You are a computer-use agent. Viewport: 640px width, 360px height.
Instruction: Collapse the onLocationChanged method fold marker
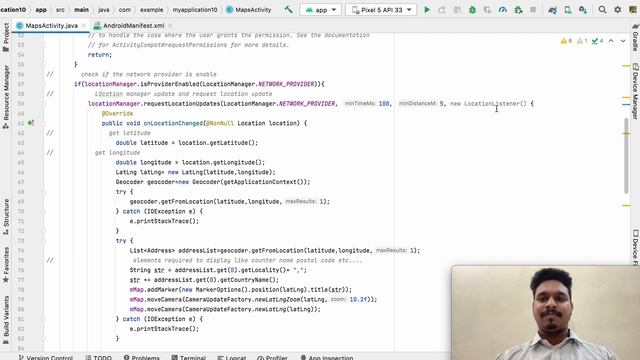tap(44, 123)
